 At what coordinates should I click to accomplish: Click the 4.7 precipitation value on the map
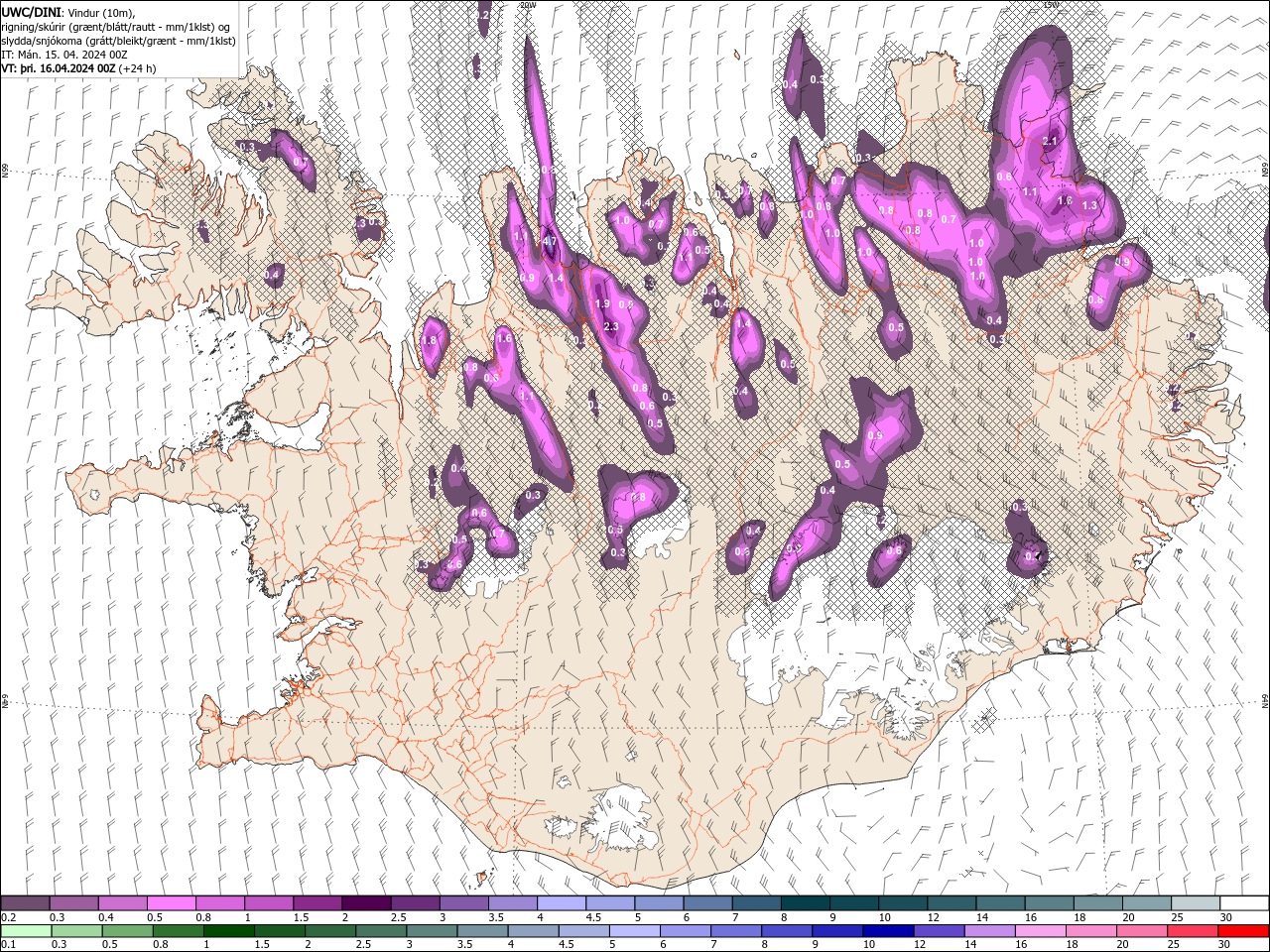551,241
